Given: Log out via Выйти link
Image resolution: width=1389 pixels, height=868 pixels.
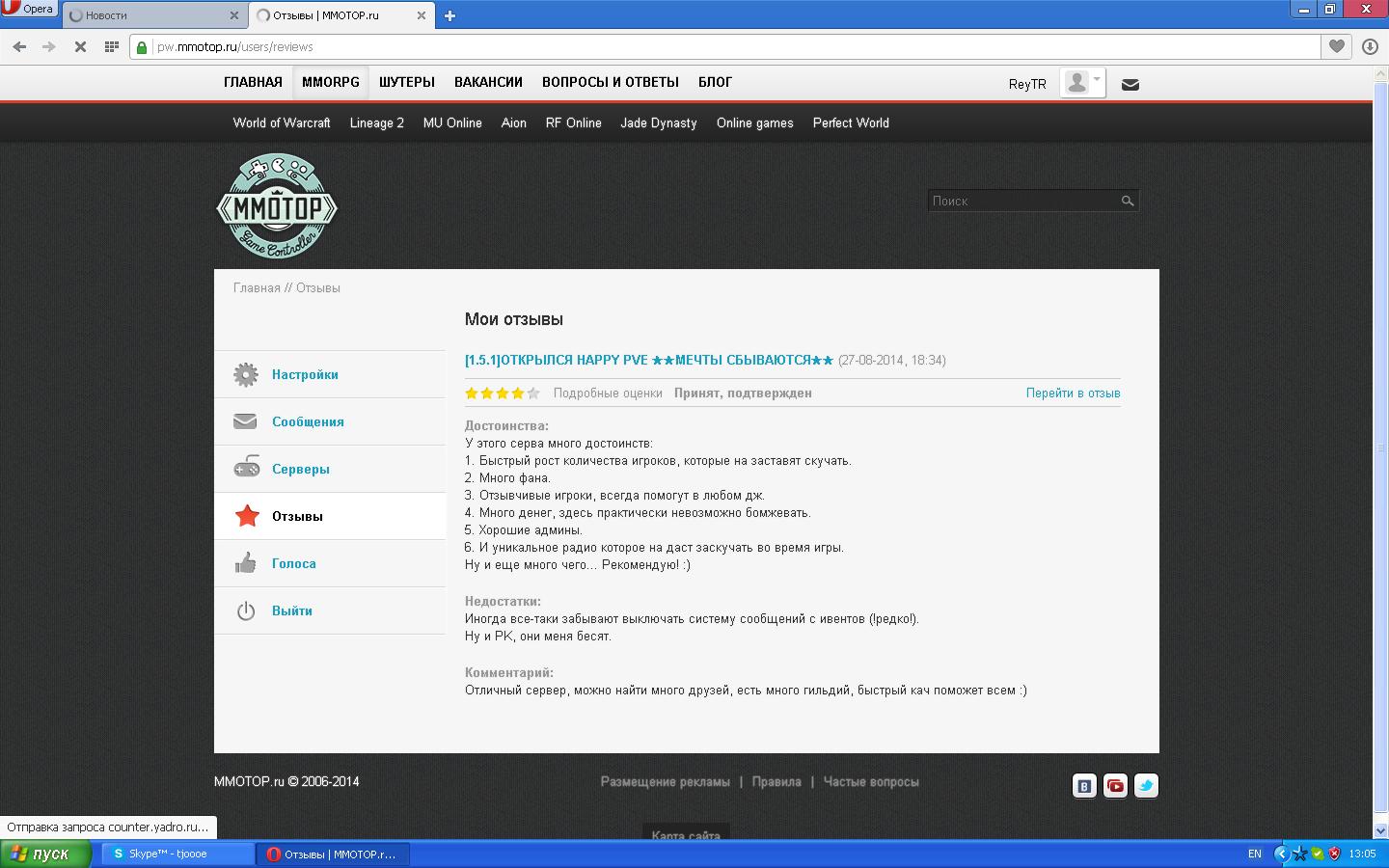Looking at the screenshot, I should click(292, 610).
